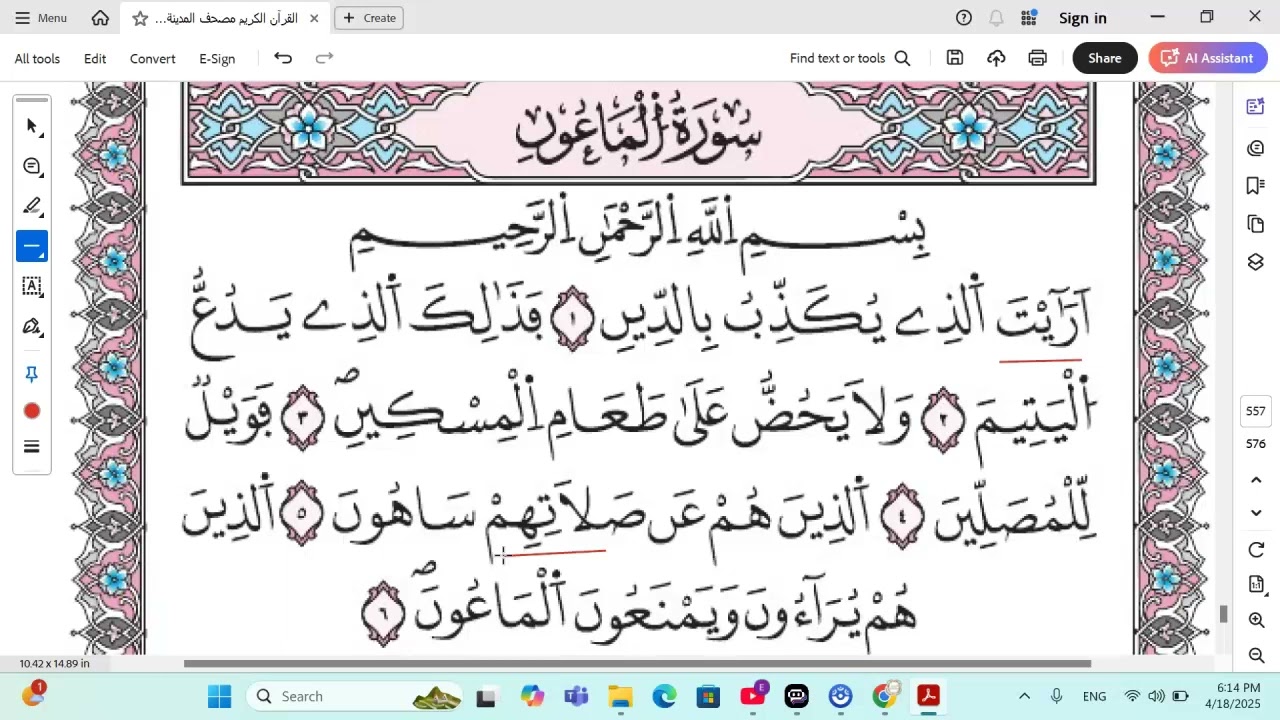
Task: Open the notifications bell
Action: tap(996, 18)
